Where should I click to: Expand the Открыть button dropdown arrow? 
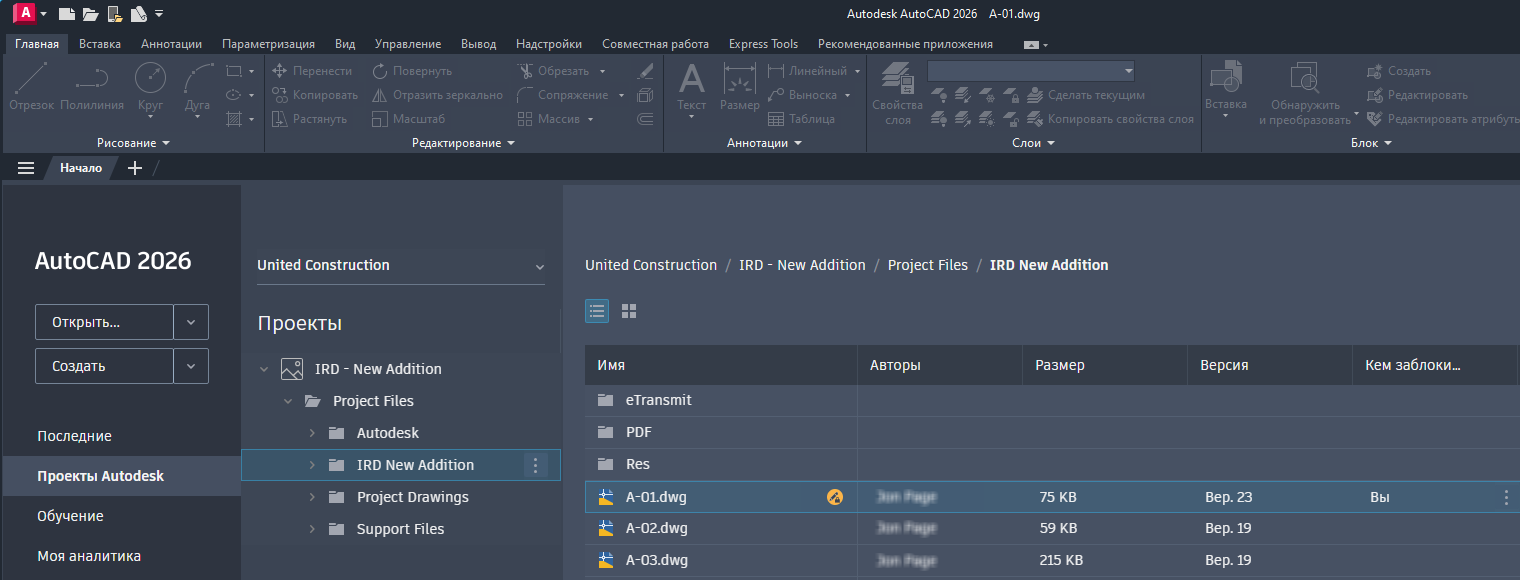click(x=191, y=322)
